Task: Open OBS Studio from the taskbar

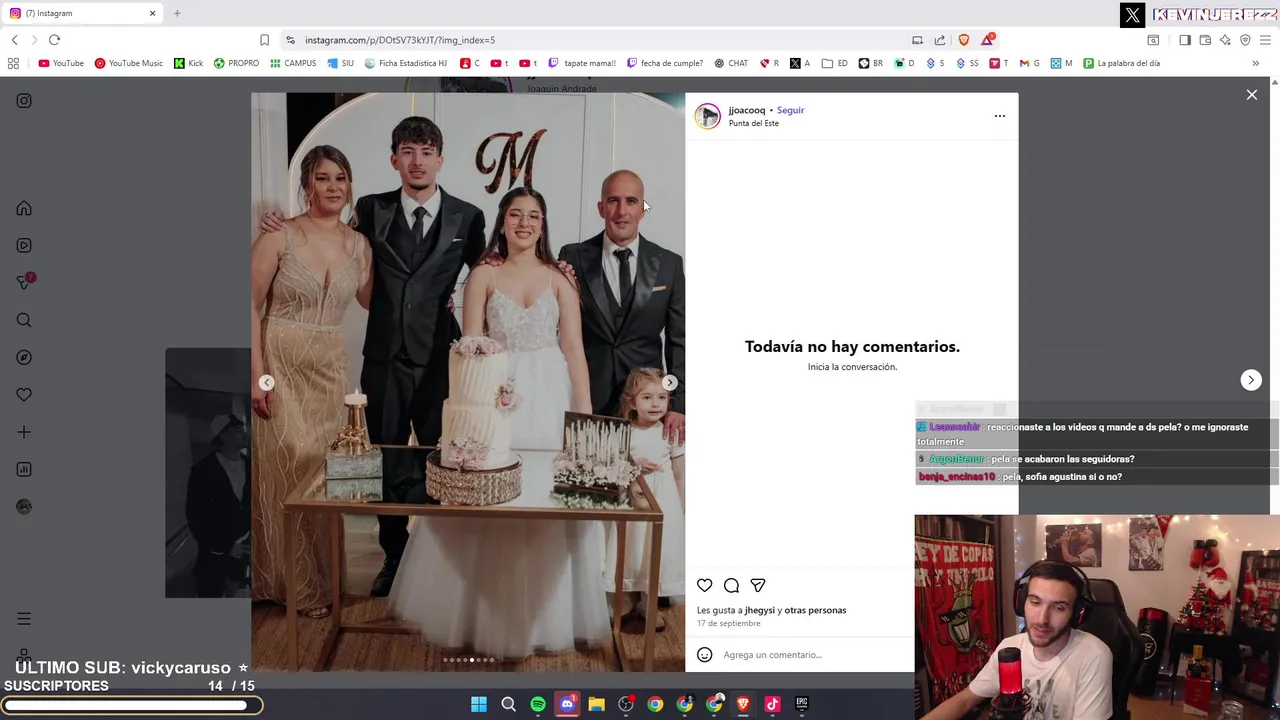Action: [626, 704]
